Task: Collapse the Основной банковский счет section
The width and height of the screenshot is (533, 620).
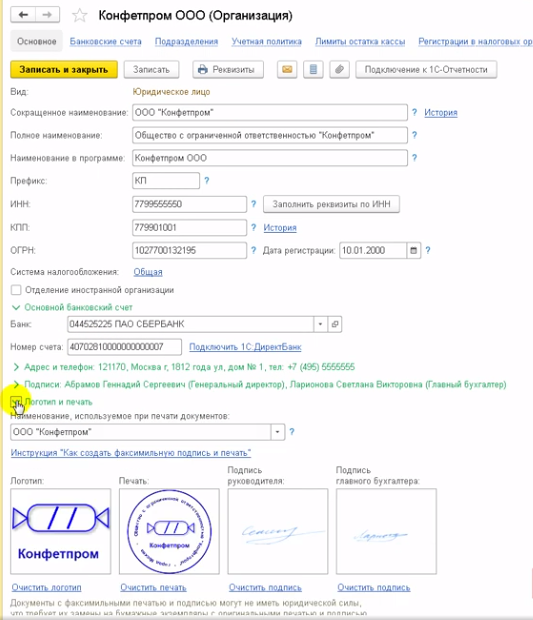Action: (x=16, y=307)
